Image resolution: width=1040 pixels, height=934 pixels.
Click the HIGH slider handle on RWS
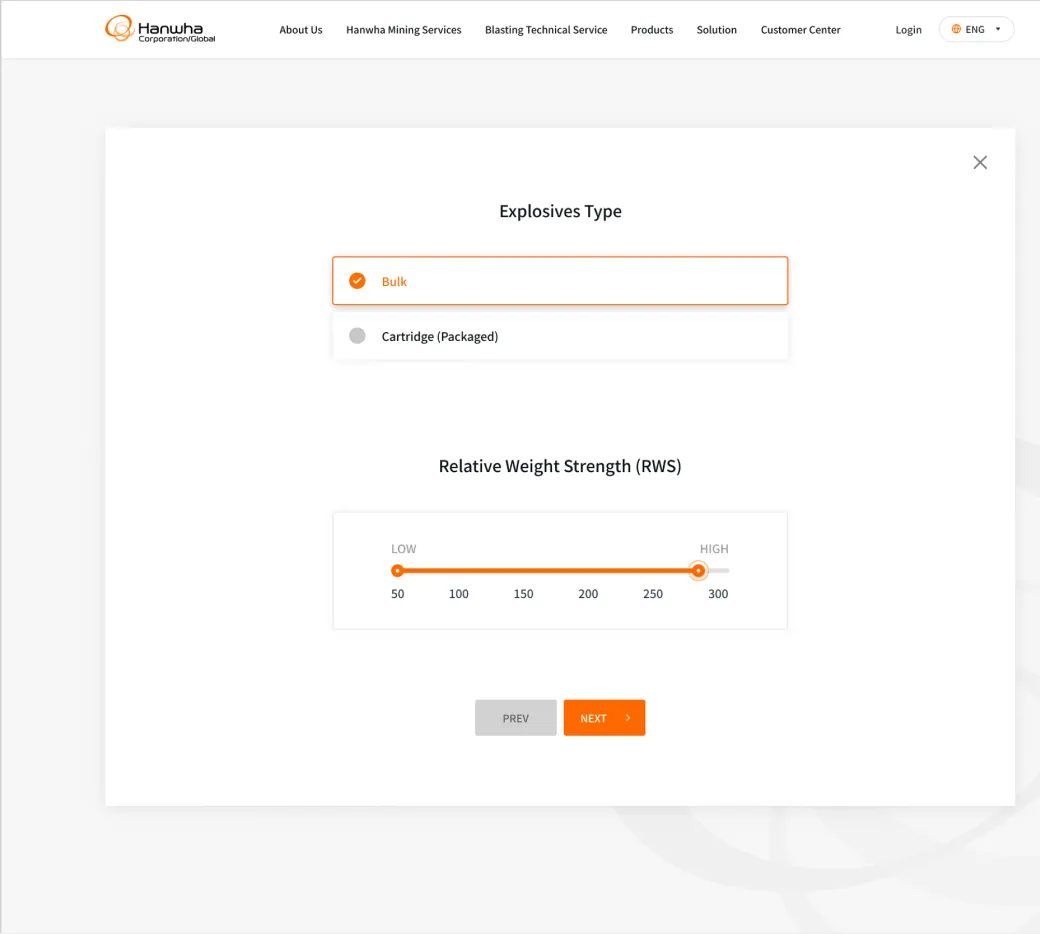(x=698, y=571)
